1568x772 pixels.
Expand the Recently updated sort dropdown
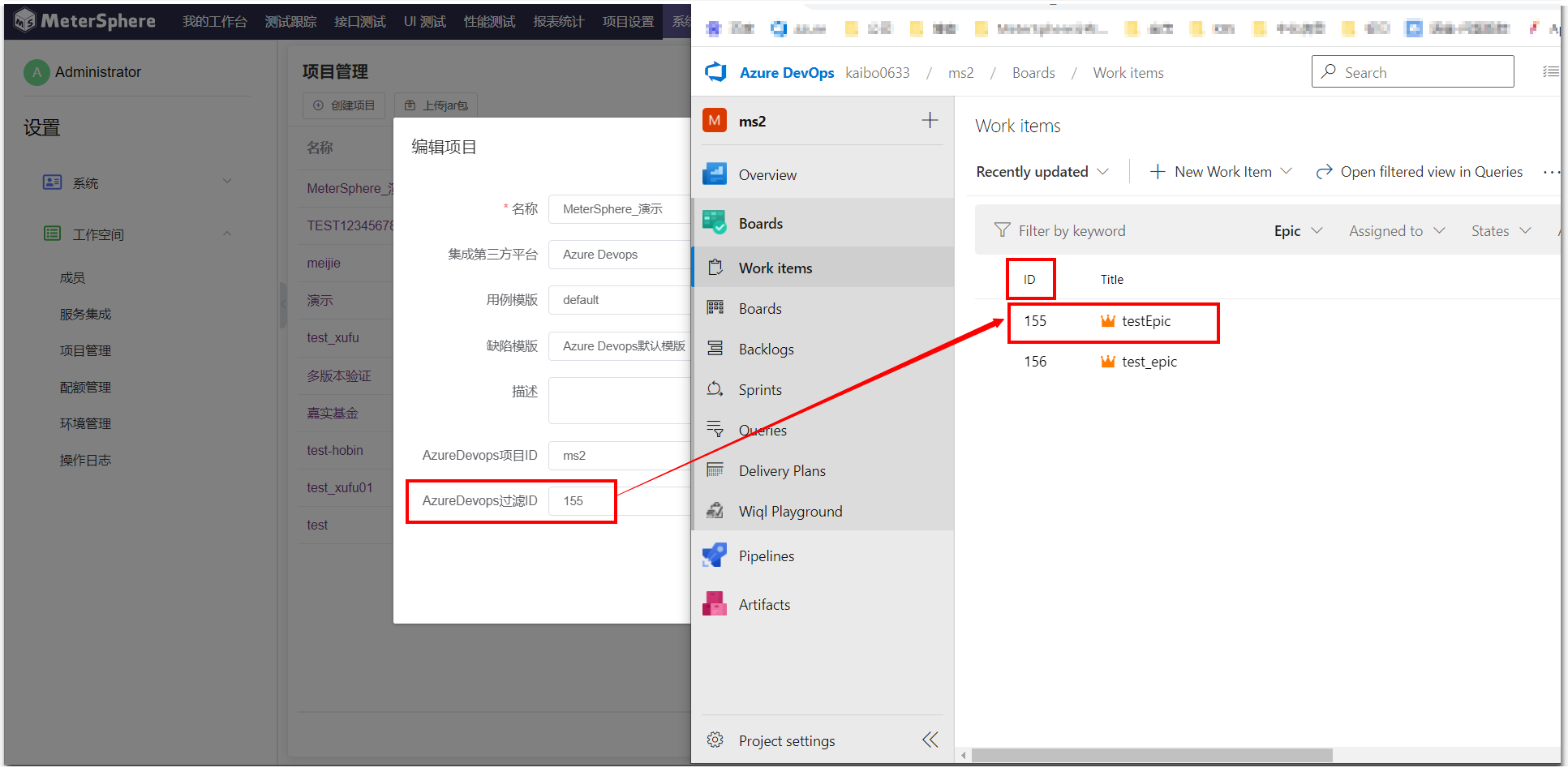tap(1043, 171)
